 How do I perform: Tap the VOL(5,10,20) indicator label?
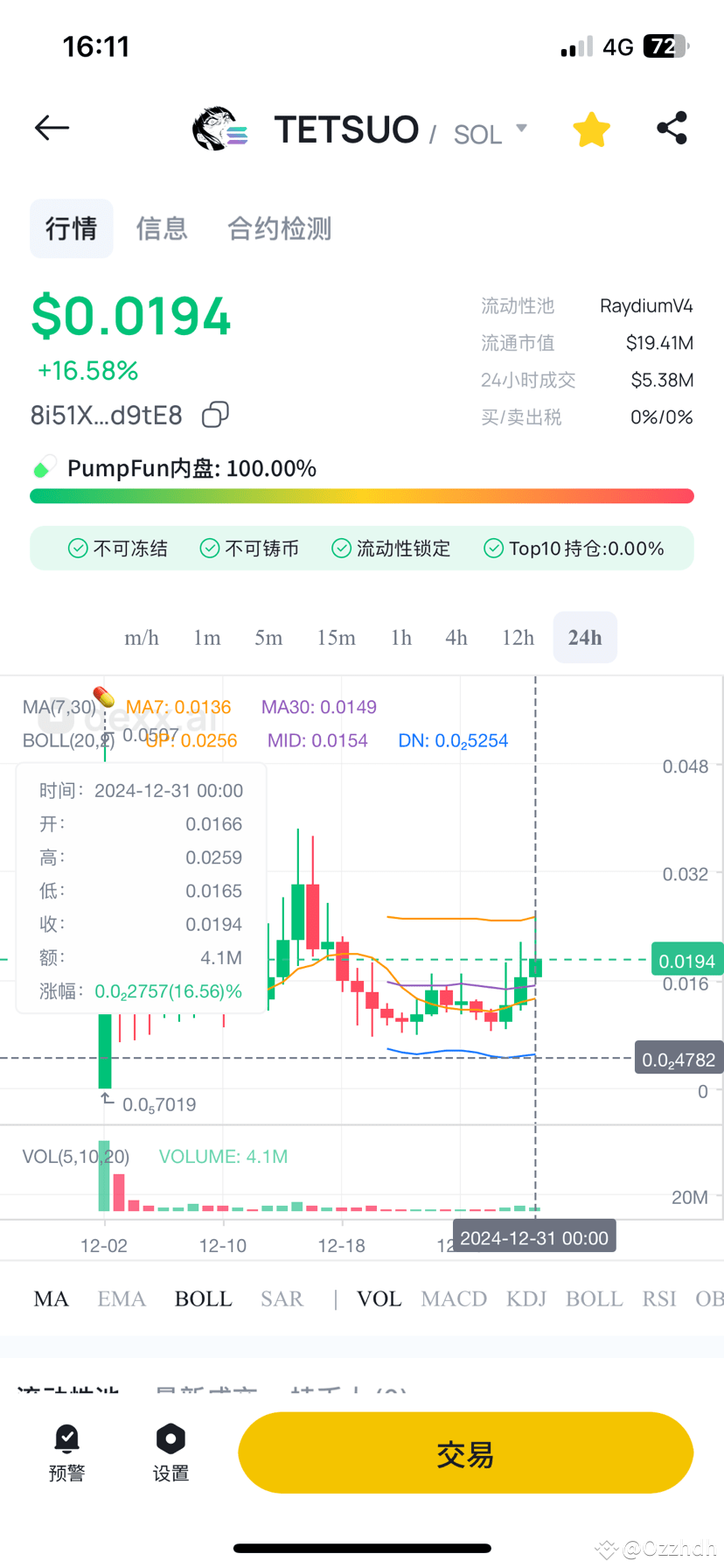tap(76, 1157)
